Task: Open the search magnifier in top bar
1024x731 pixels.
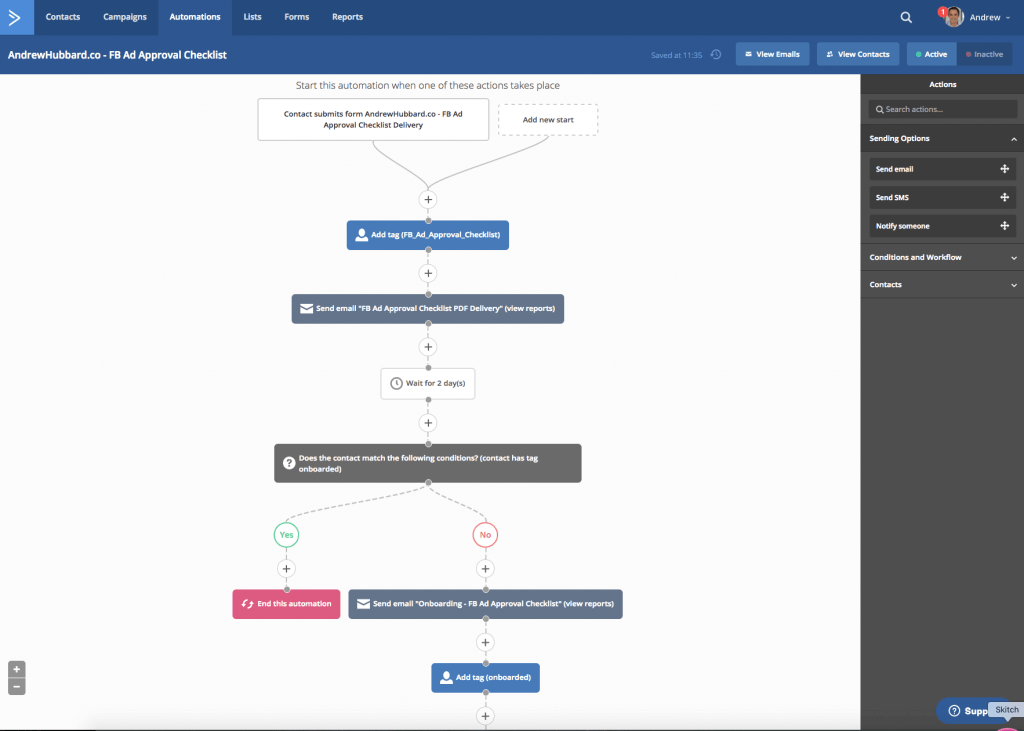Action: tap(905, 17)
